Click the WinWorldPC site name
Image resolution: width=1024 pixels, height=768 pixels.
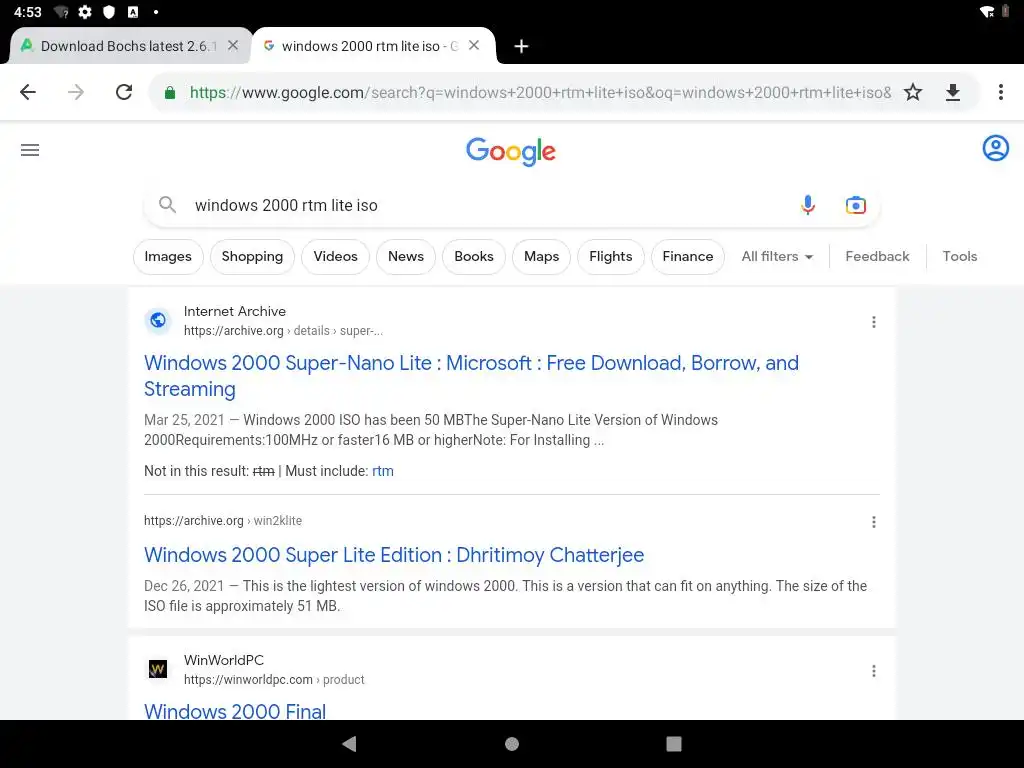click(x=223, y=660)
